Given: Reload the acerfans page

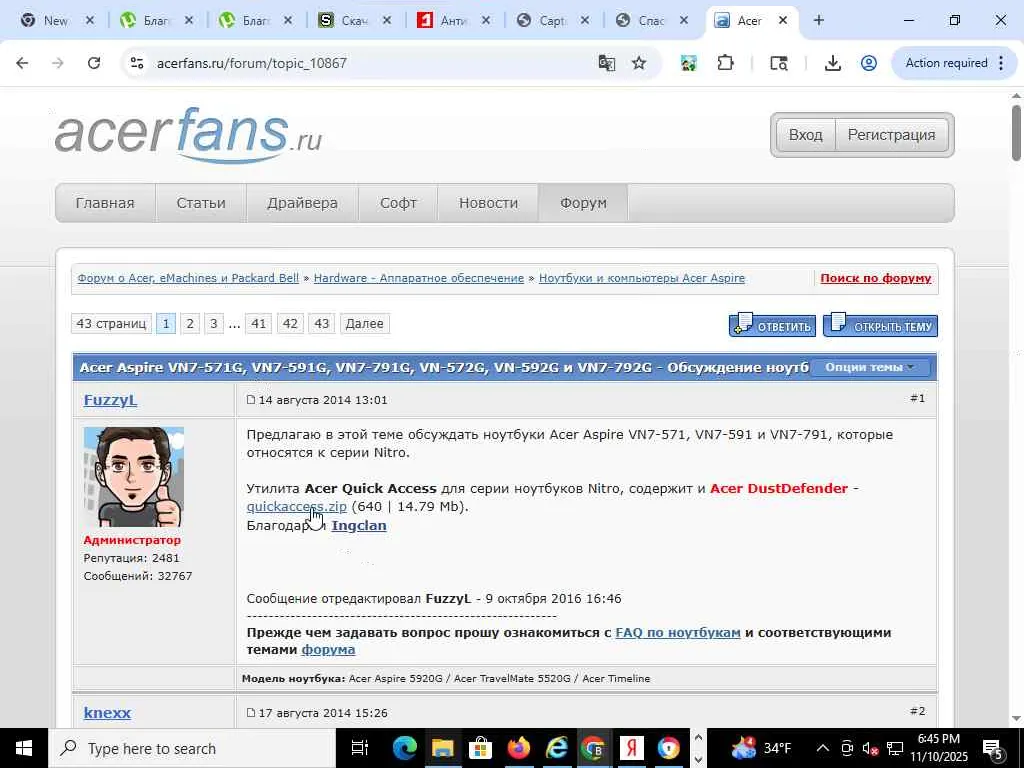Looking at the screenshot, I should click(94, 63).
